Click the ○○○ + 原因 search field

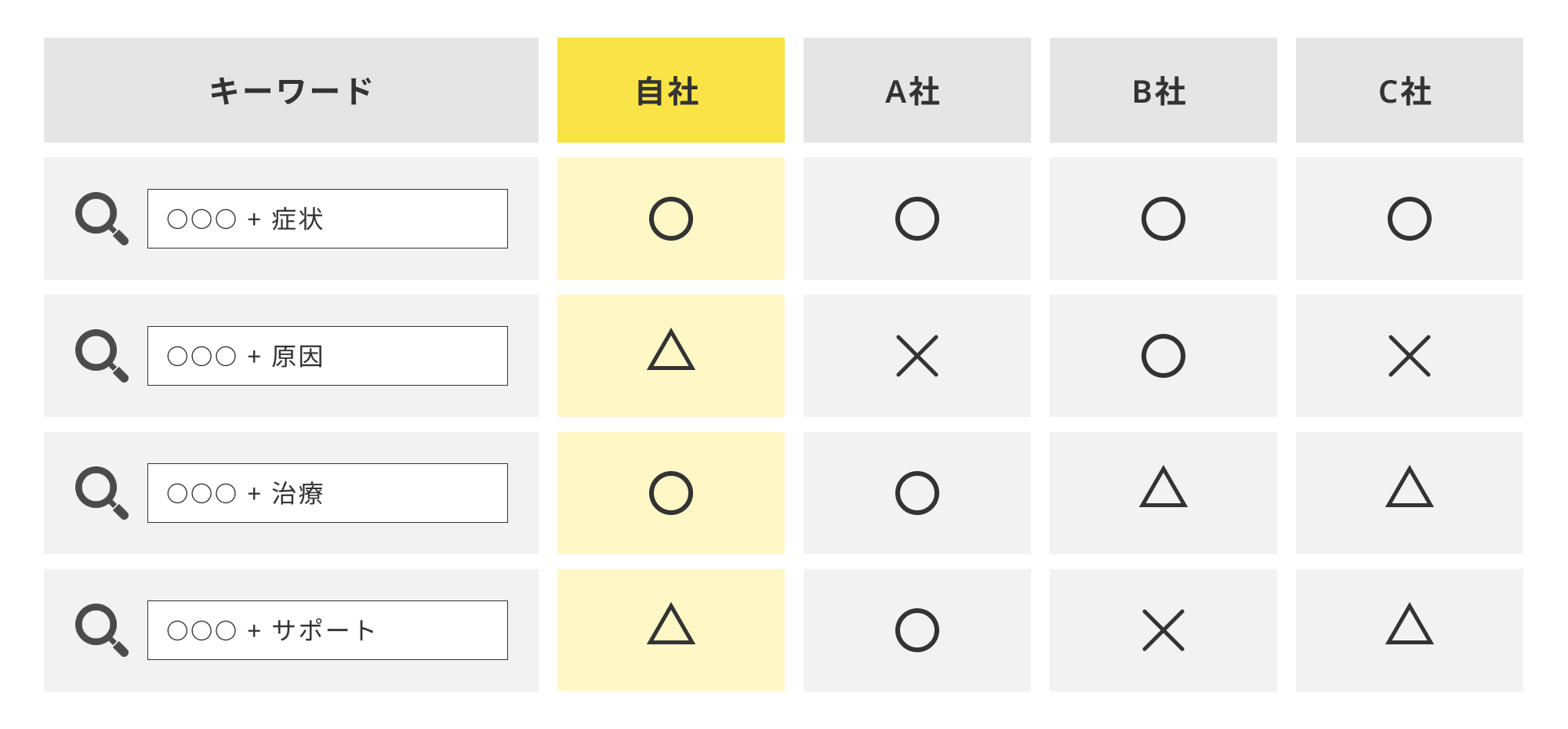click(328, 356)
